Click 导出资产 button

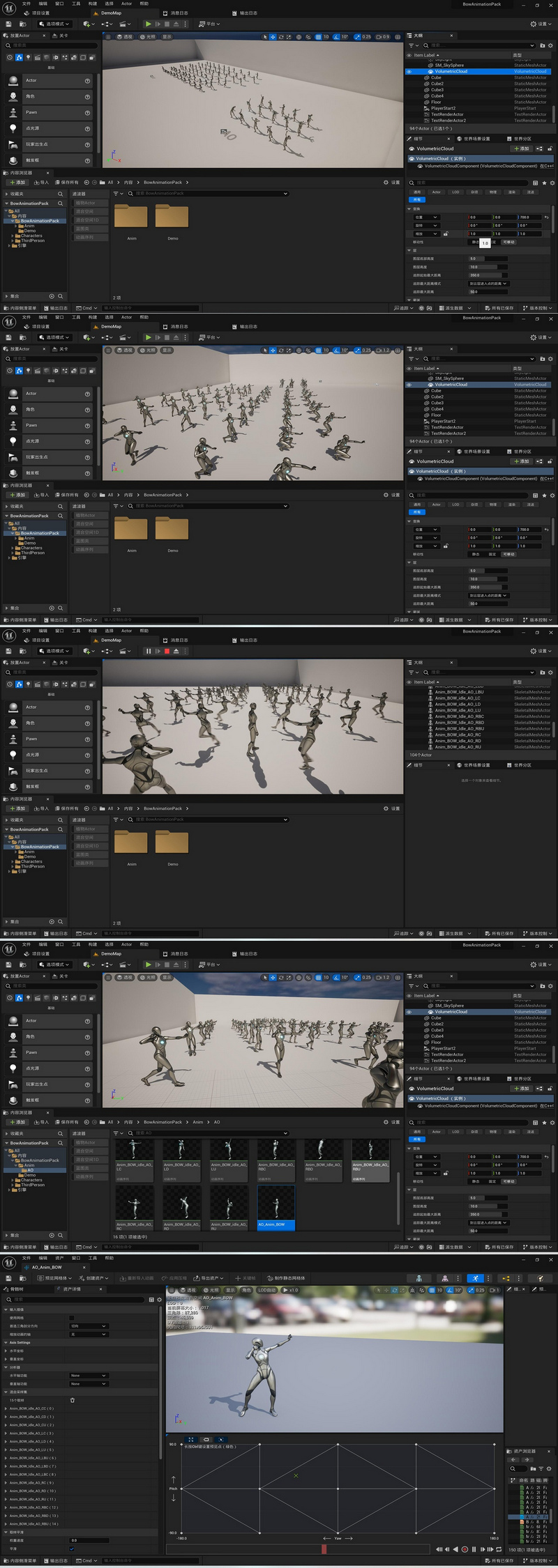(x=210, y=1278)
